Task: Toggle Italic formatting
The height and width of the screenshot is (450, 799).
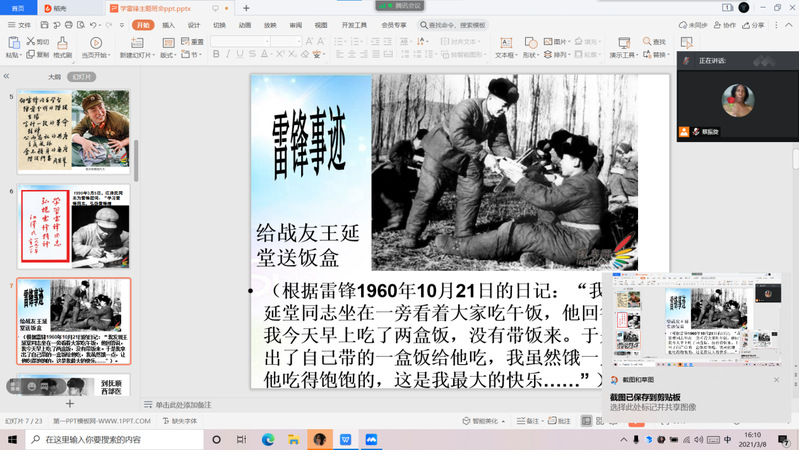Action: point(228,54)
